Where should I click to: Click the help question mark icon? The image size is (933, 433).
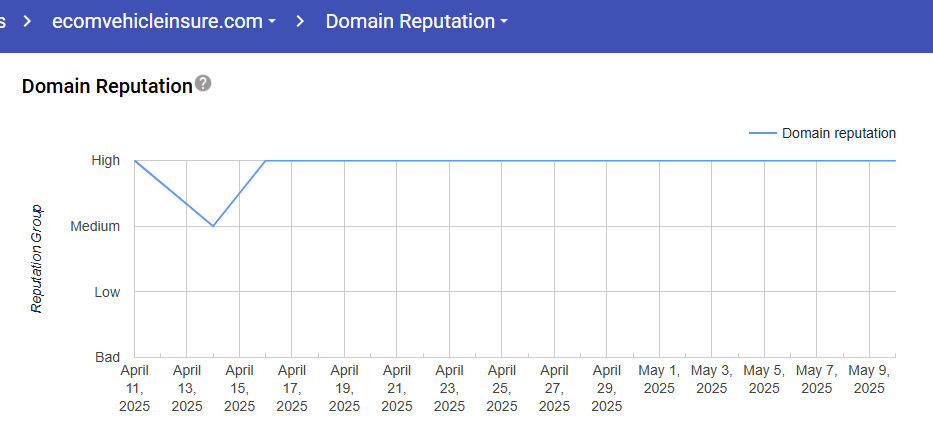[203, 84]
